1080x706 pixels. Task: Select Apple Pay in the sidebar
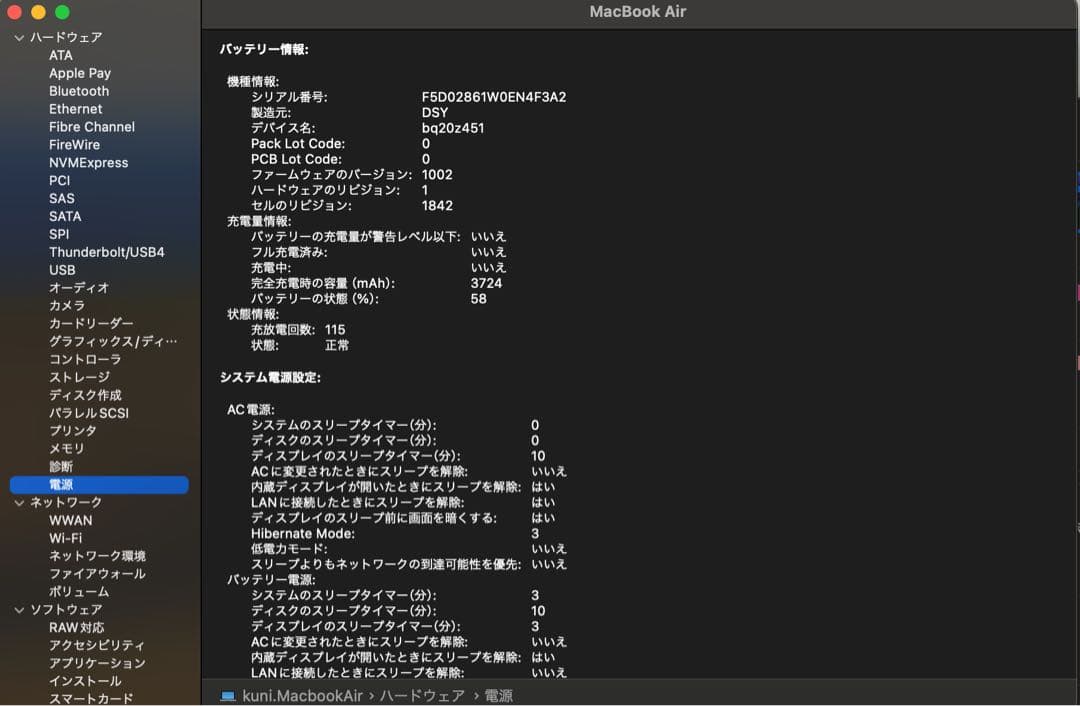80,73
